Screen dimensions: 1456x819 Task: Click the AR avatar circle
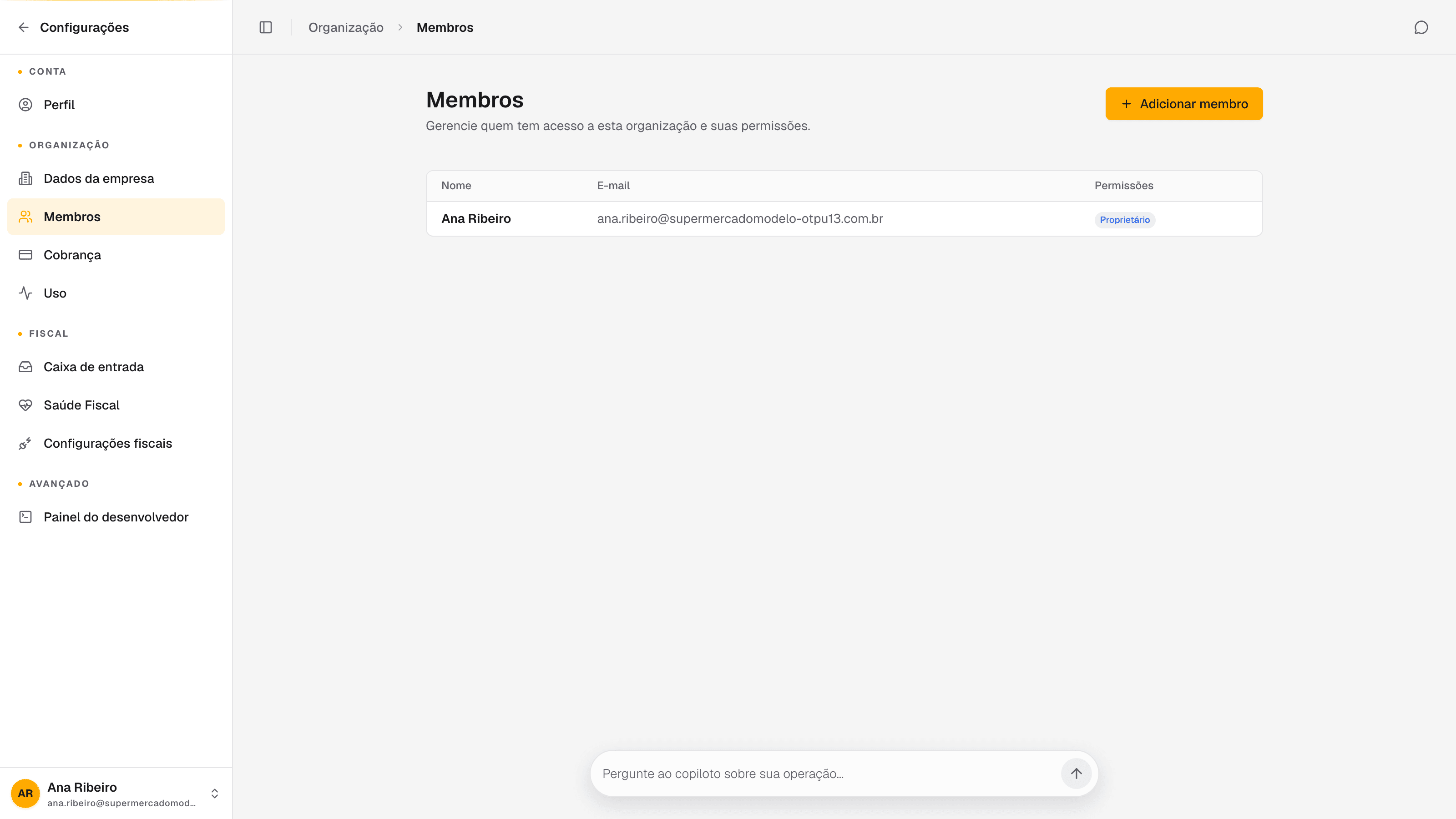pos(25,793)
